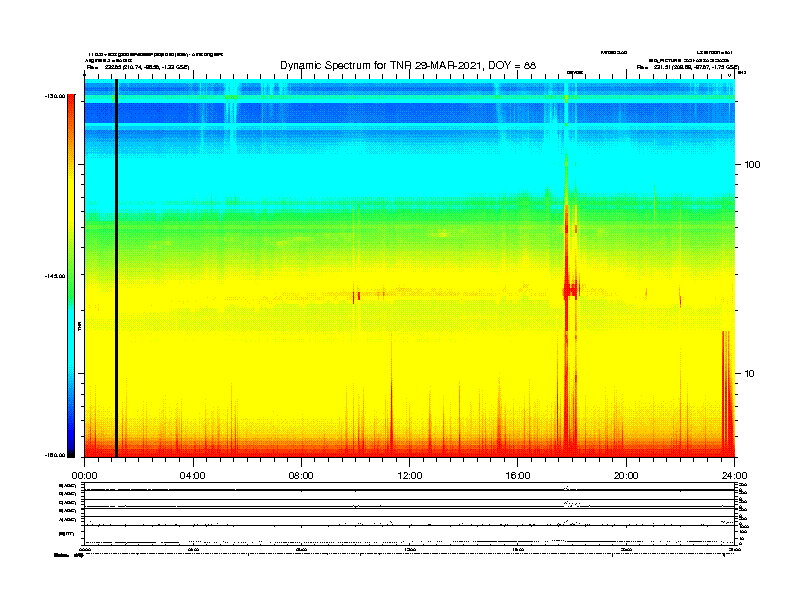Click the 08:00 time axis label
This screenshot has width=792, height=612.
pos(301,476)
